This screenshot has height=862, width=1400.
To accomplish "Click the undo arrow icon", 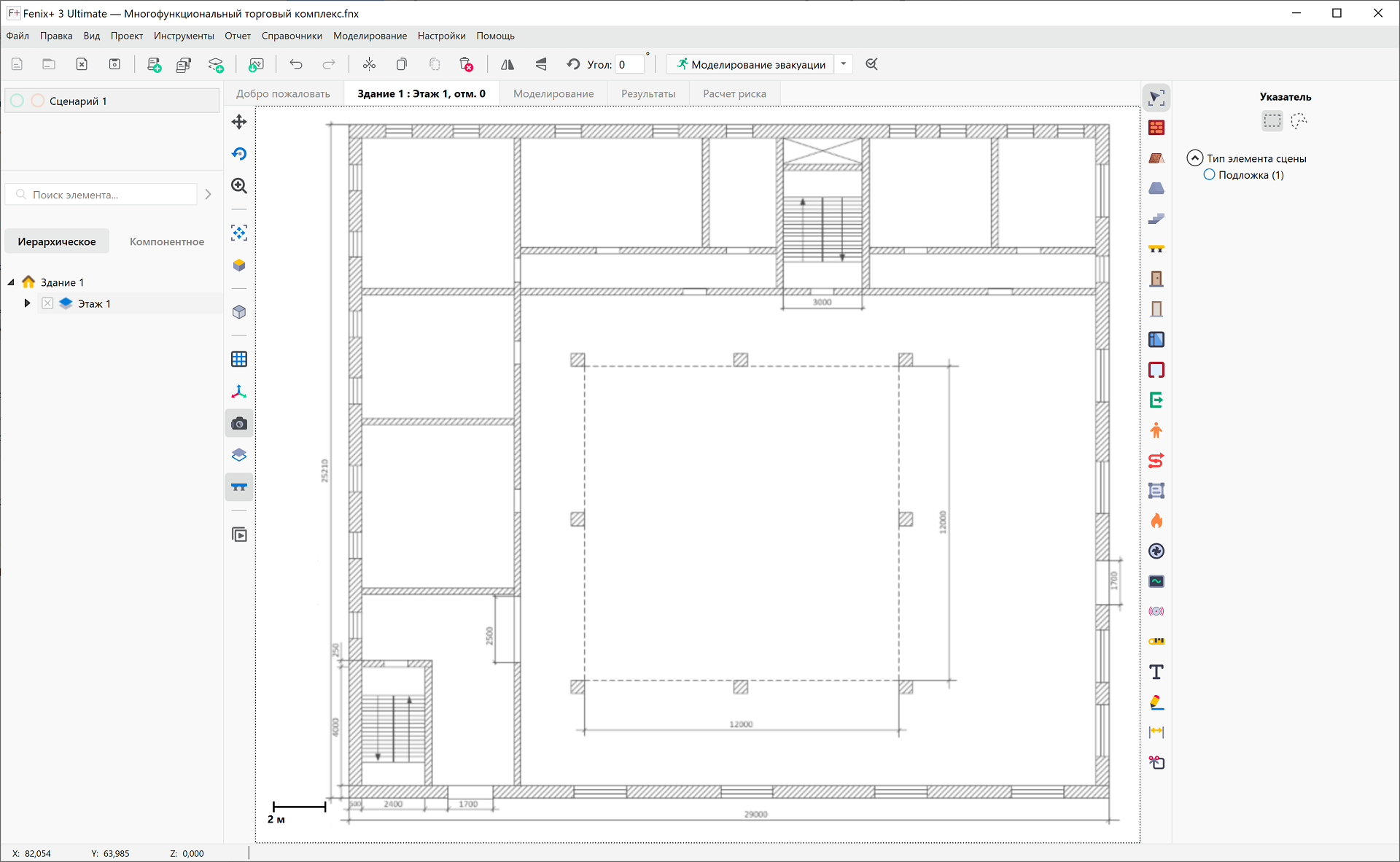I will click(296, 64).
